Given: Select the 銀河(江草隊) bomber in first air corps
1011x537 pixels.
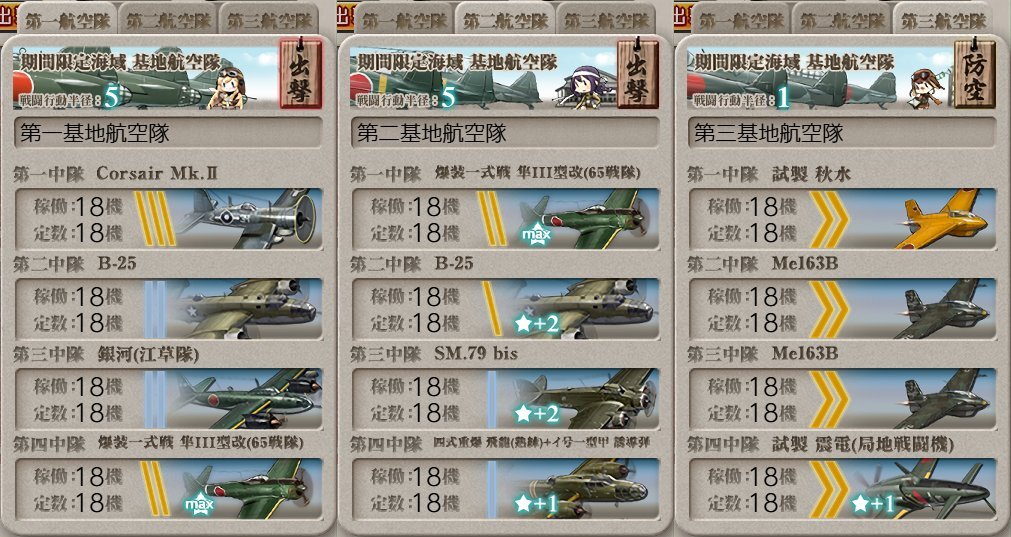Looking at the screenshot, I should click(168, 398).
